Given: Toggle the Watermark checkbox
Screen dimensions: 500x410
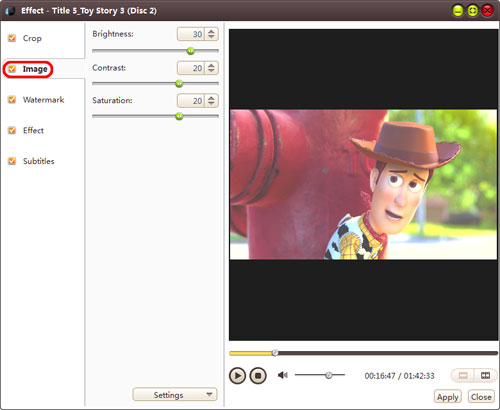Looking at the screenshot, I should point(12,100).
